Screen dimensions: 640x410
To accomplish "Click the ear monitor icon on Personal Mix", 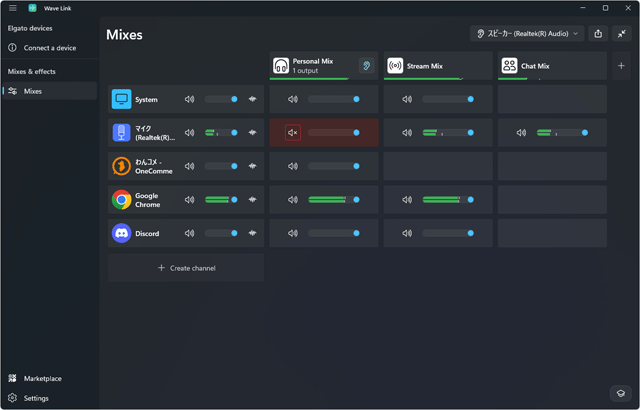I will click(366, 66).
